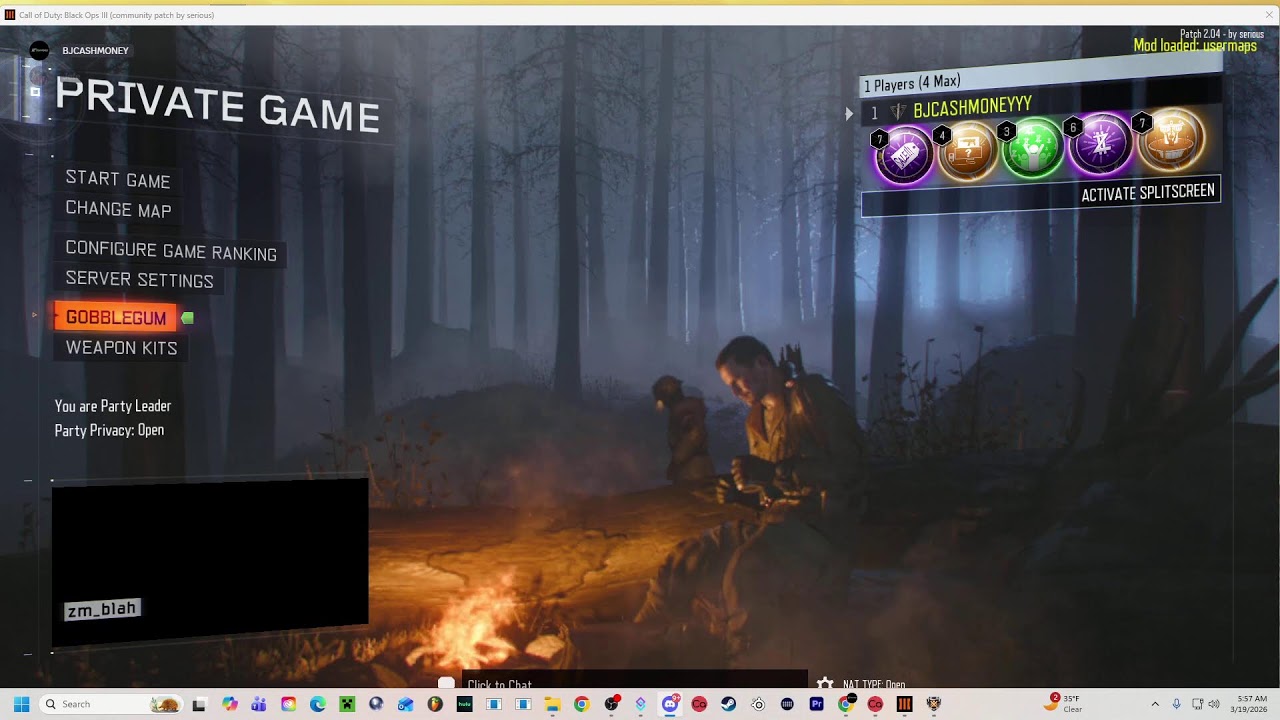
Task: Click the microphone tray icon
Action: point(1176,704)
